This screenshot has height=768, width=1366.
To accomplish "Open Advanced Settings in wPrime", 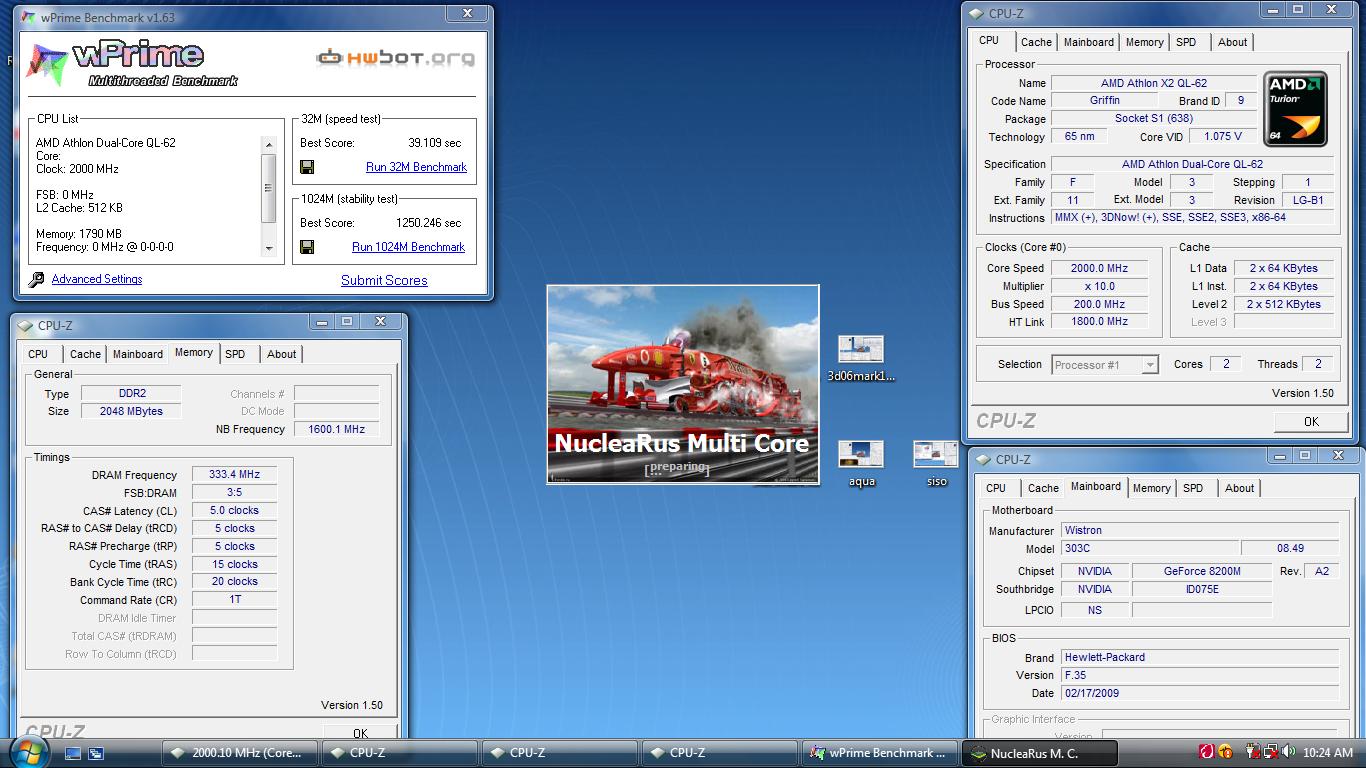I will (97, 280).
